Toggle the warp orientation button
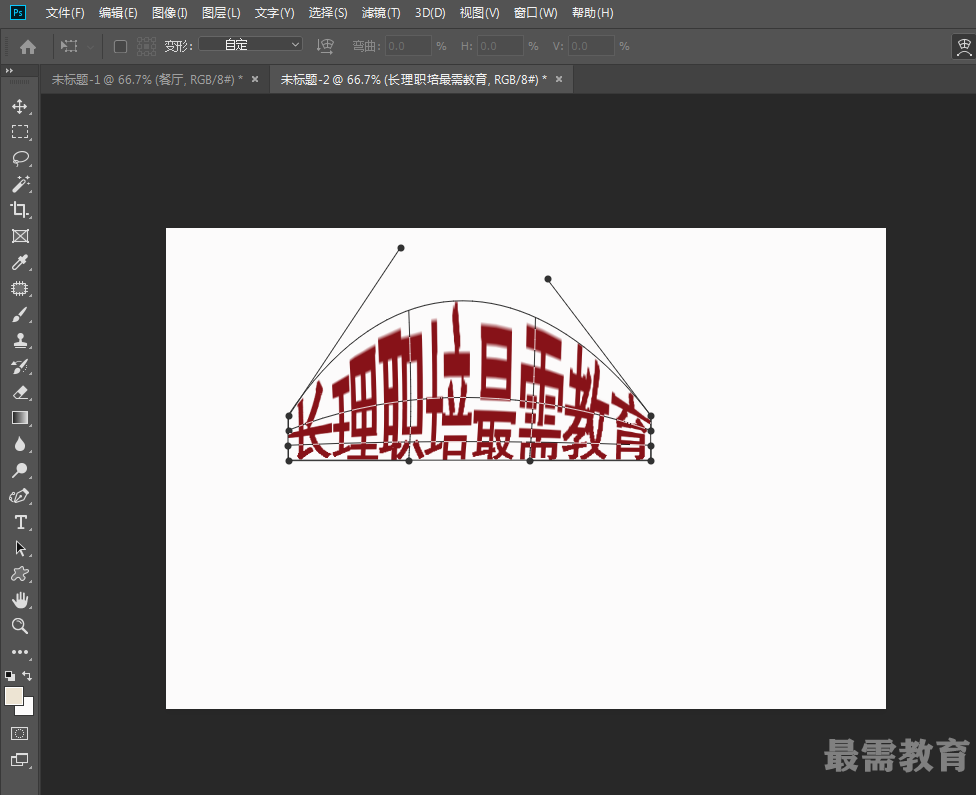The height and width of the screenshot is (795, 976). pyautogui.click(x=325, y=46)
